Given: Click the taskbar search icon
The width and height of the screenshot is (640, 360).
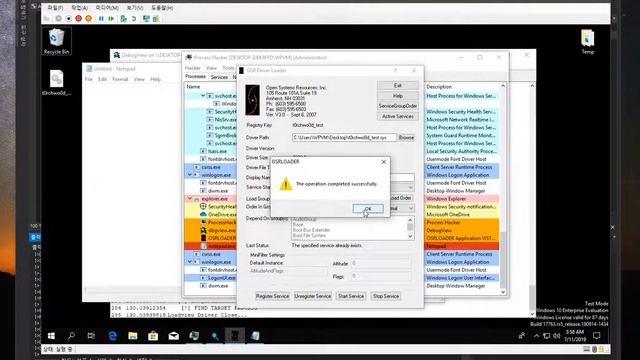Looking at the screenshot, I should coord(71,336).
